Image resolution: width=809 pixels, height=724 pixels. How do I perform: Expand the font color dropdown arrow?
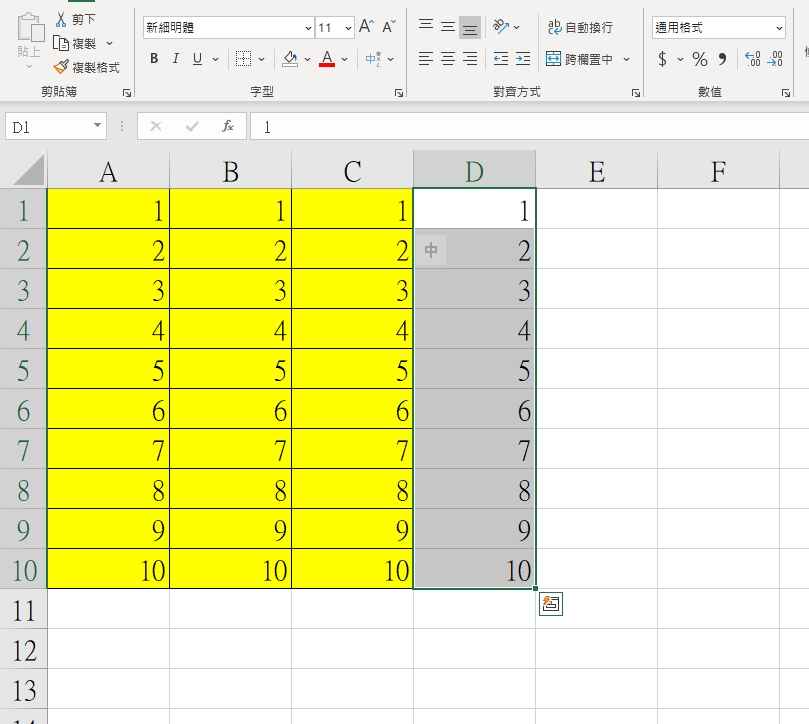click(x=345, y=59)
